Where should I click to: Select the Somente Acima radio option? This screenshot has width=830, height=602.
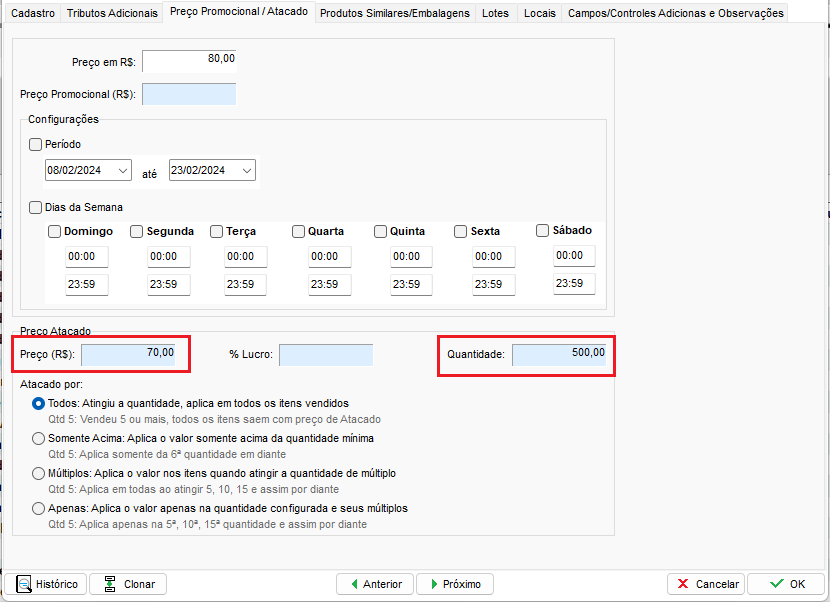pyautogui.click(x=39, y=438)
